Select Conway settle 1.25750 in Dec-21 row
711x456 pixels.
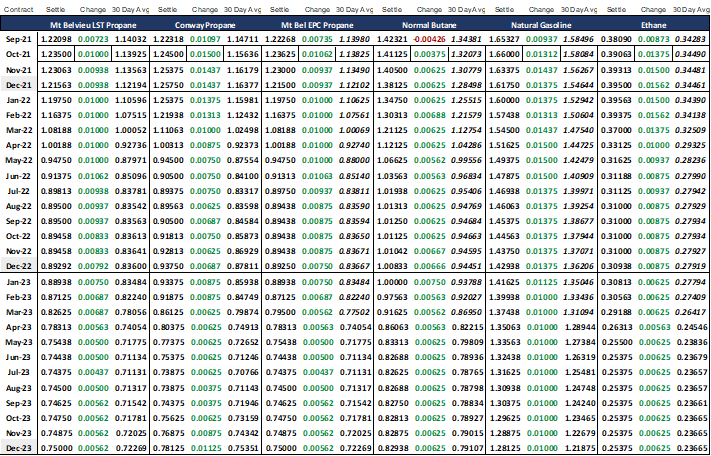pos(168,85)
